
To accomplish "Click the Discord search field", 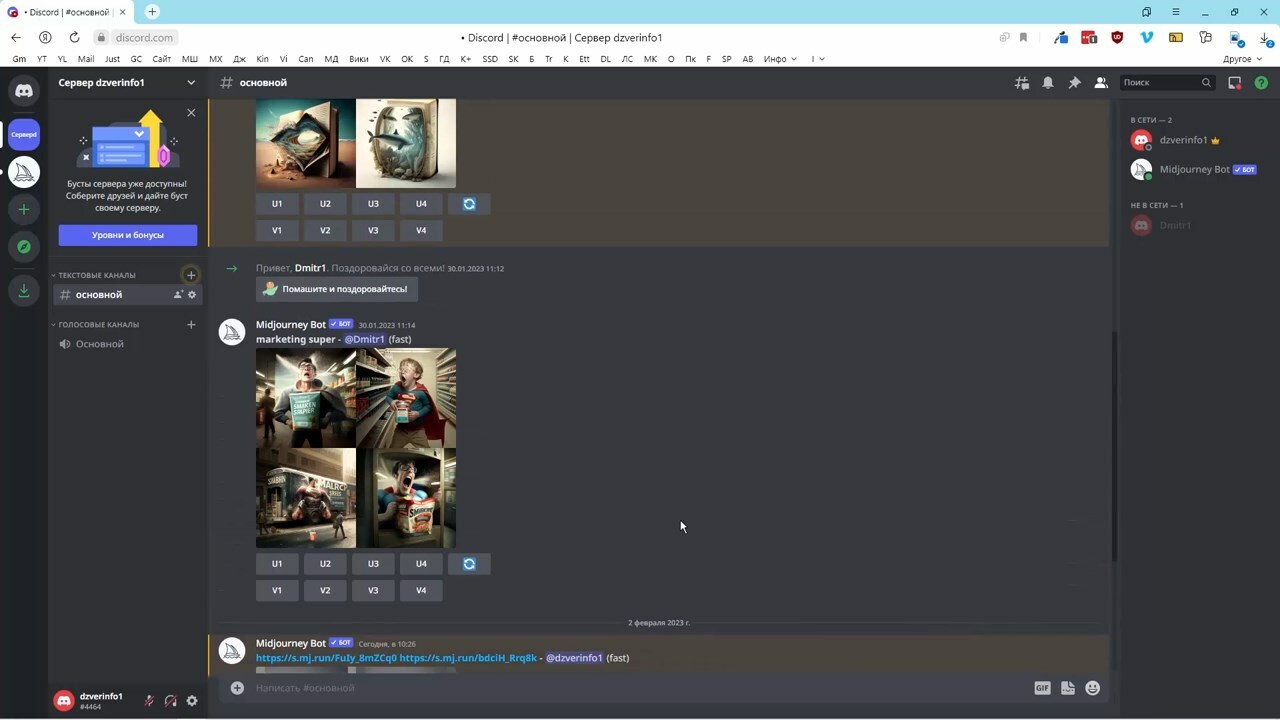I will point(1167,83).
